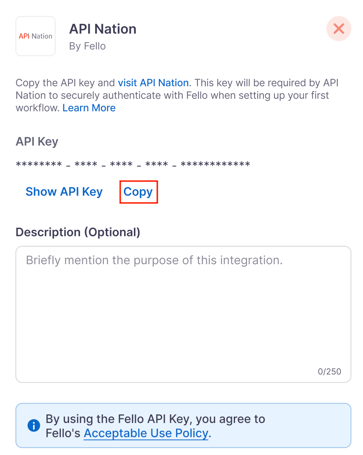Click the 'By using the Fello API Key' notice text
The width and height of the screenshot is (363, 455).
pos(155,426)
